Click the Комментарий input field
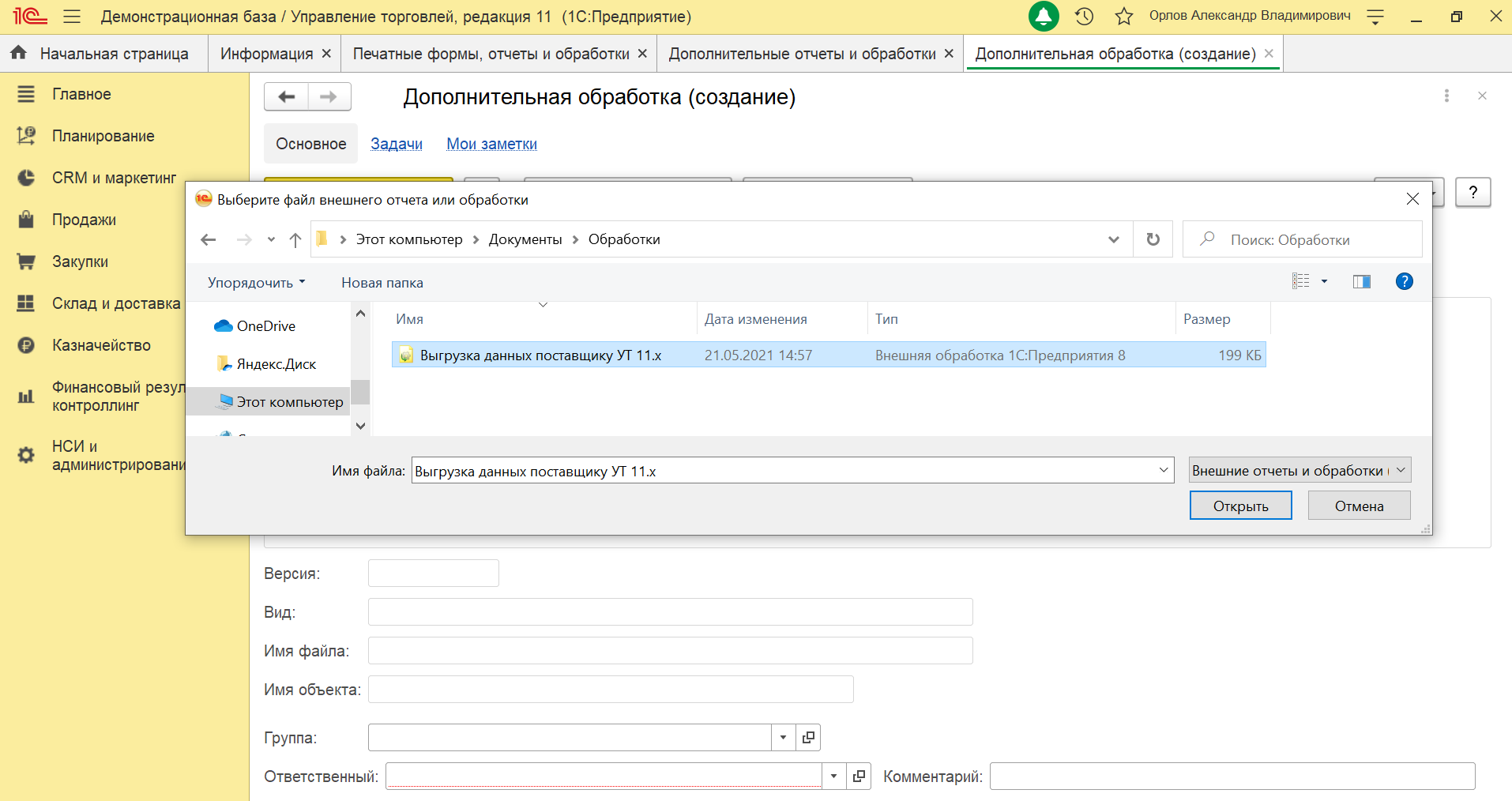The width and height of the screenshot is (1512, 801). [x=1232, y=776]
